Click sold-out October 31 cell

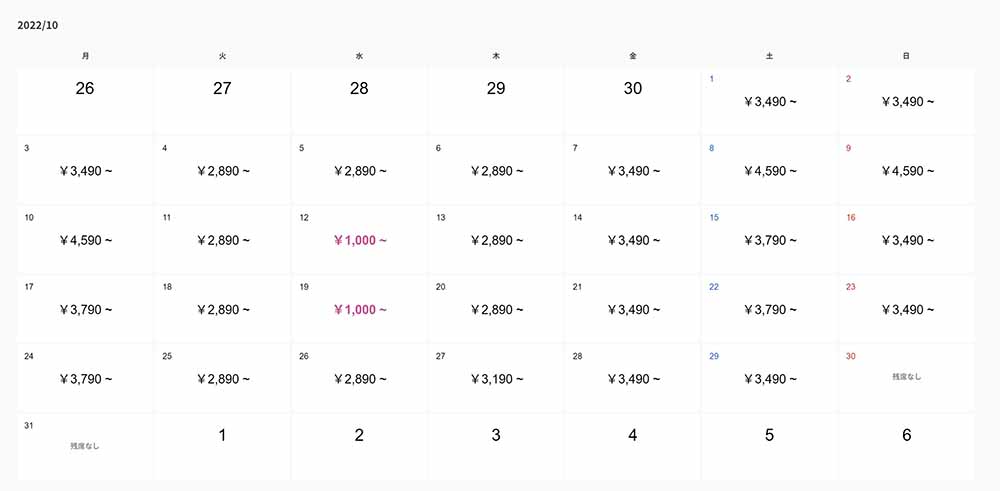pyautogui.click(x=85, y=446)
